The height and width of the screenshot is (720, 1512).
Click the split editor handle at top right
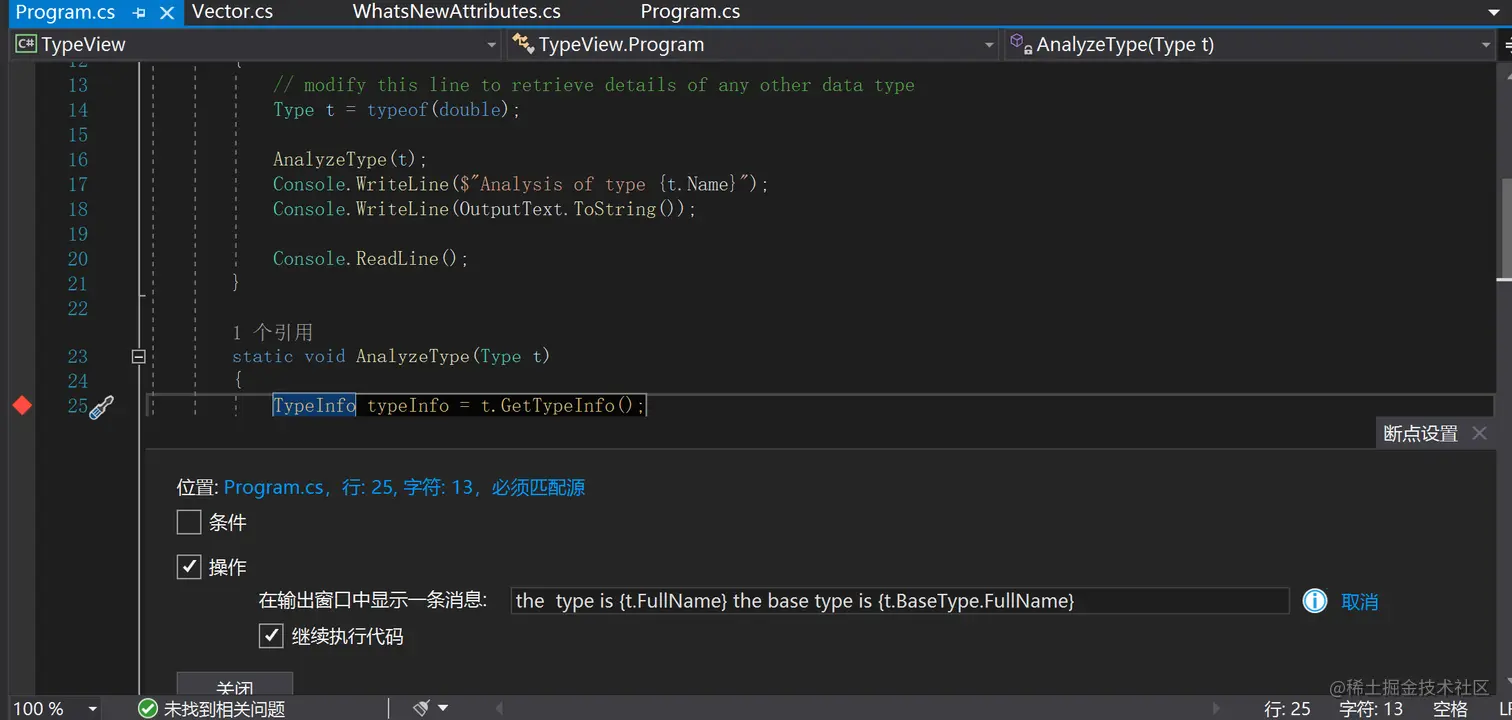pyautogui.click(x=1506, y=44)
